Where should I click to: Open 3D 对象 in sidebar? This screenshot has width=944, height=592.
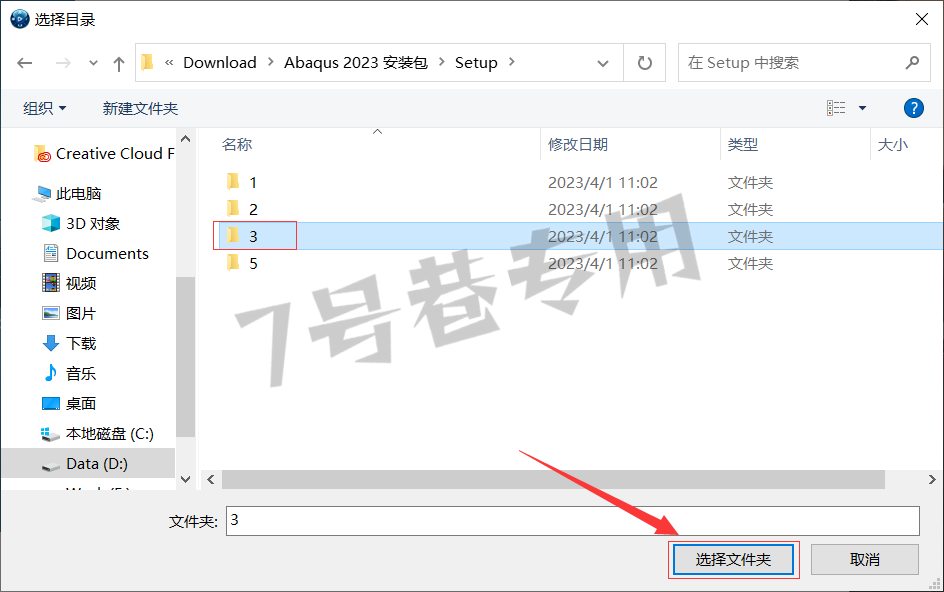pyautogui.click(x=81, y=223)
